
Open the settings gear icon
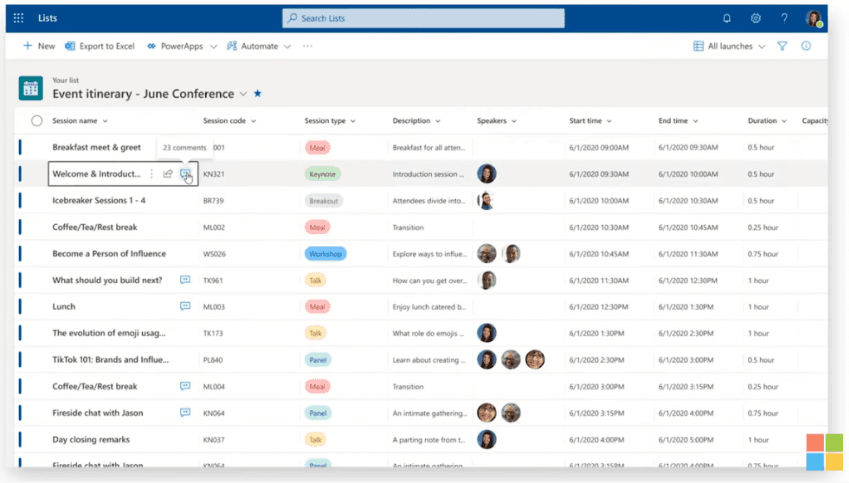(755, 18)
